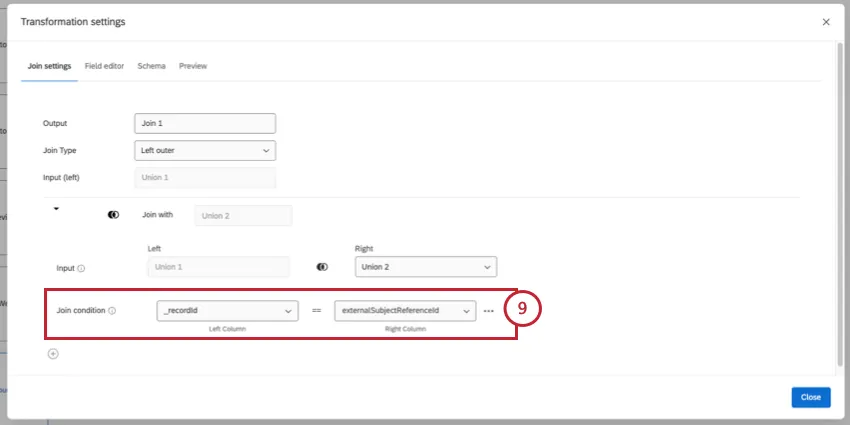Open the Schema tab
The height and width of the screenshot is (425, 850).
point(151,66)
